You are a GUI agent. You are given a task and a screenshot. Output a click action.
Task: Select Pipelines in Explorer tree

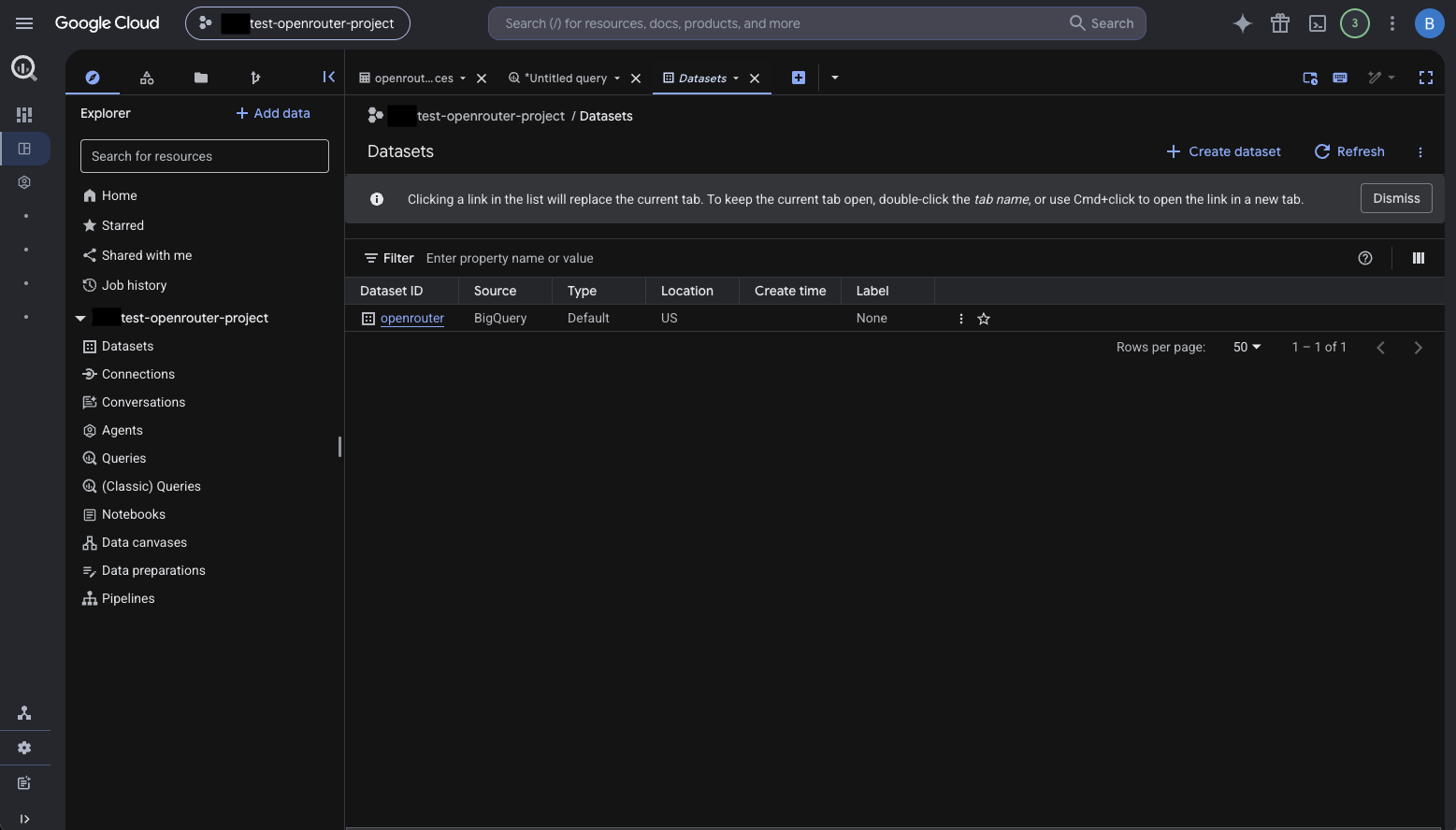128,598
